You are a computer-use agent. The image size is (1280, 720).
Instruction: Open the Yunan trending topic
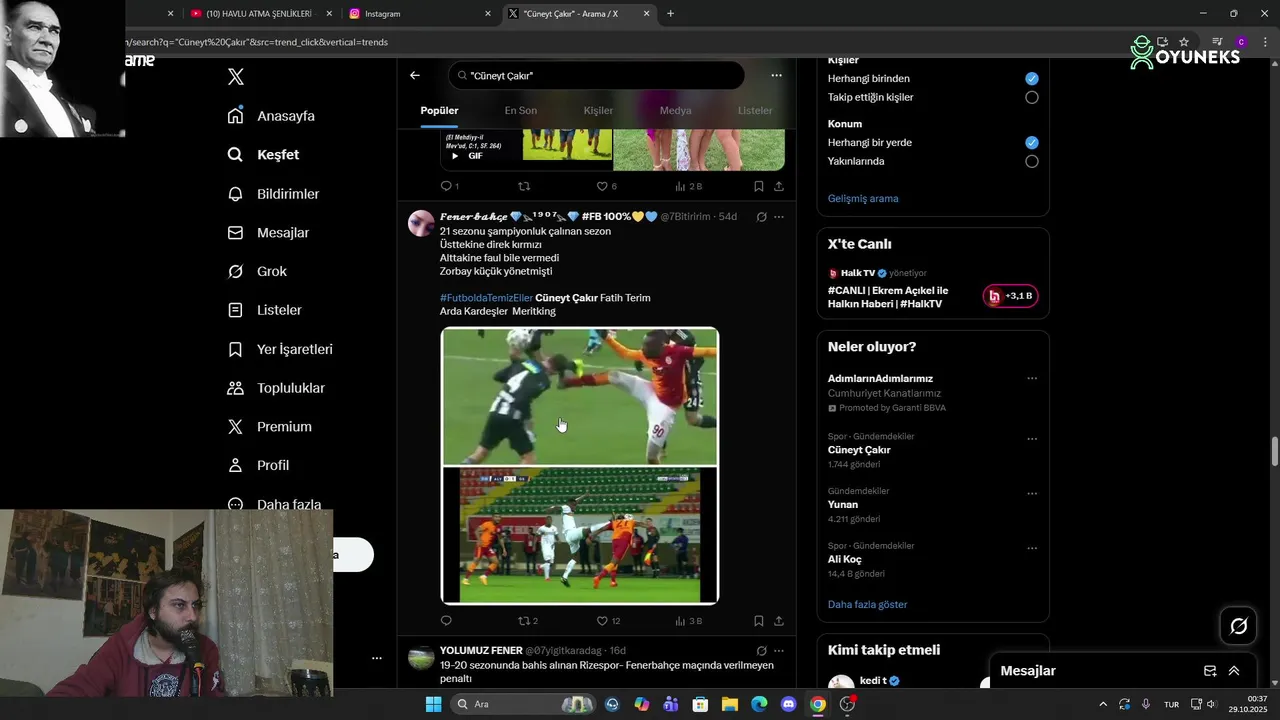point(843,505)
